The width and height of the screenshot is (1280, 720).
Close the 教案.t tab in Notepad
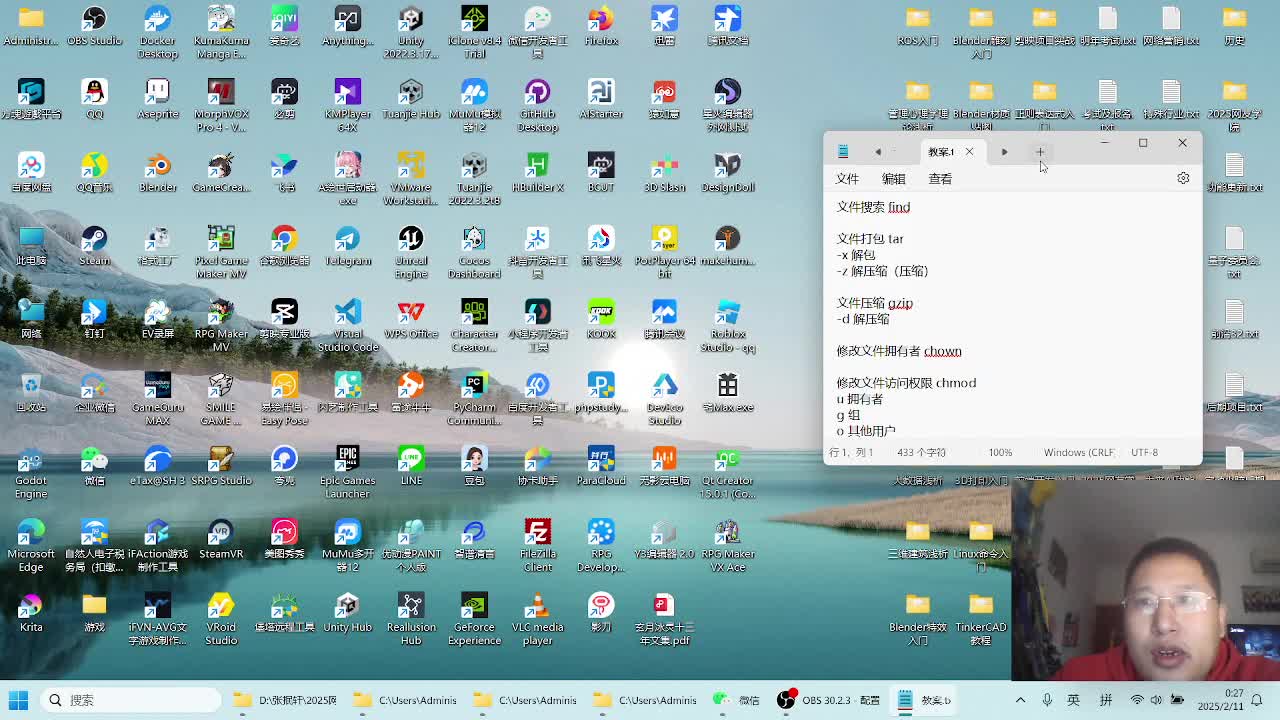(x=969, y=152)
